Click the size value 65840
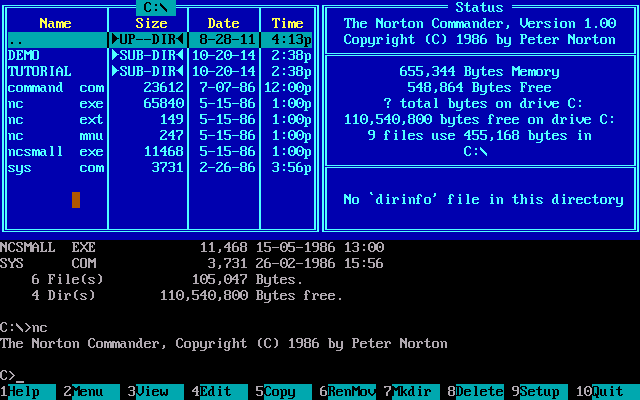The image size is (640, 400). pos(164,104)
